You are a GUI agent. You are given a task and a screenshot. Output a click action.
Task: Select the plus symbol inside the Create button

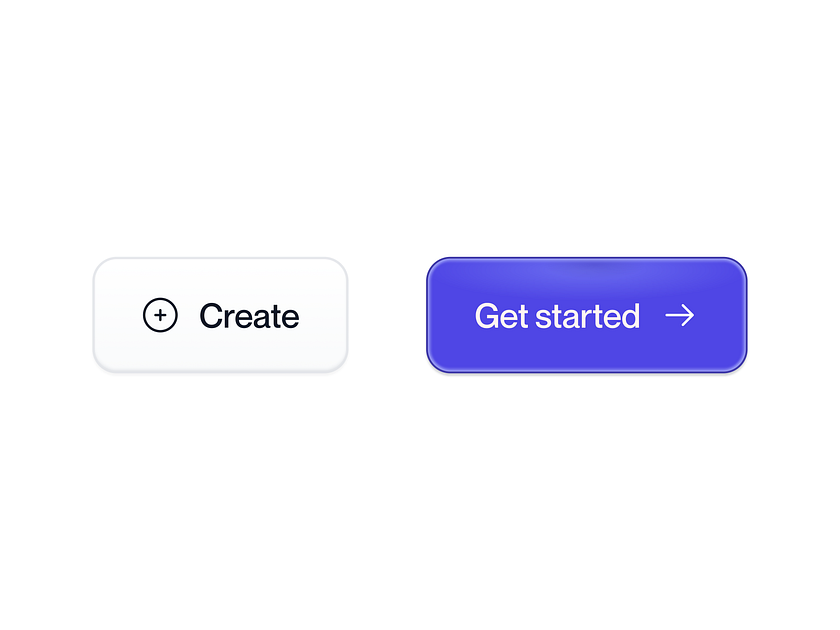(160, 316)
